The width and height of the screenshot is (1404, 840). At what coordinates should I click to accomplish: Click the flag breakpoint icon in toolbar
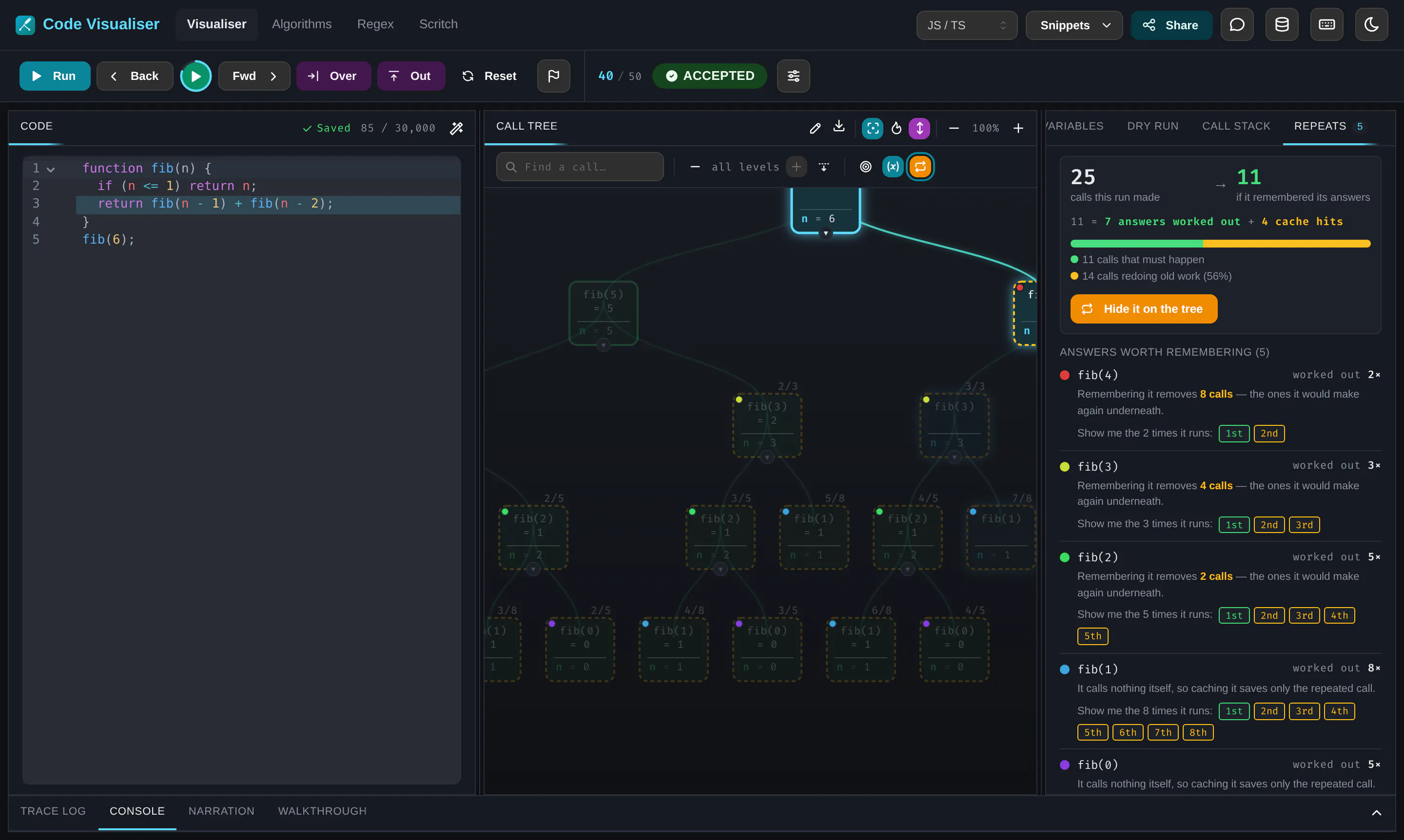(x=553, y=76)
